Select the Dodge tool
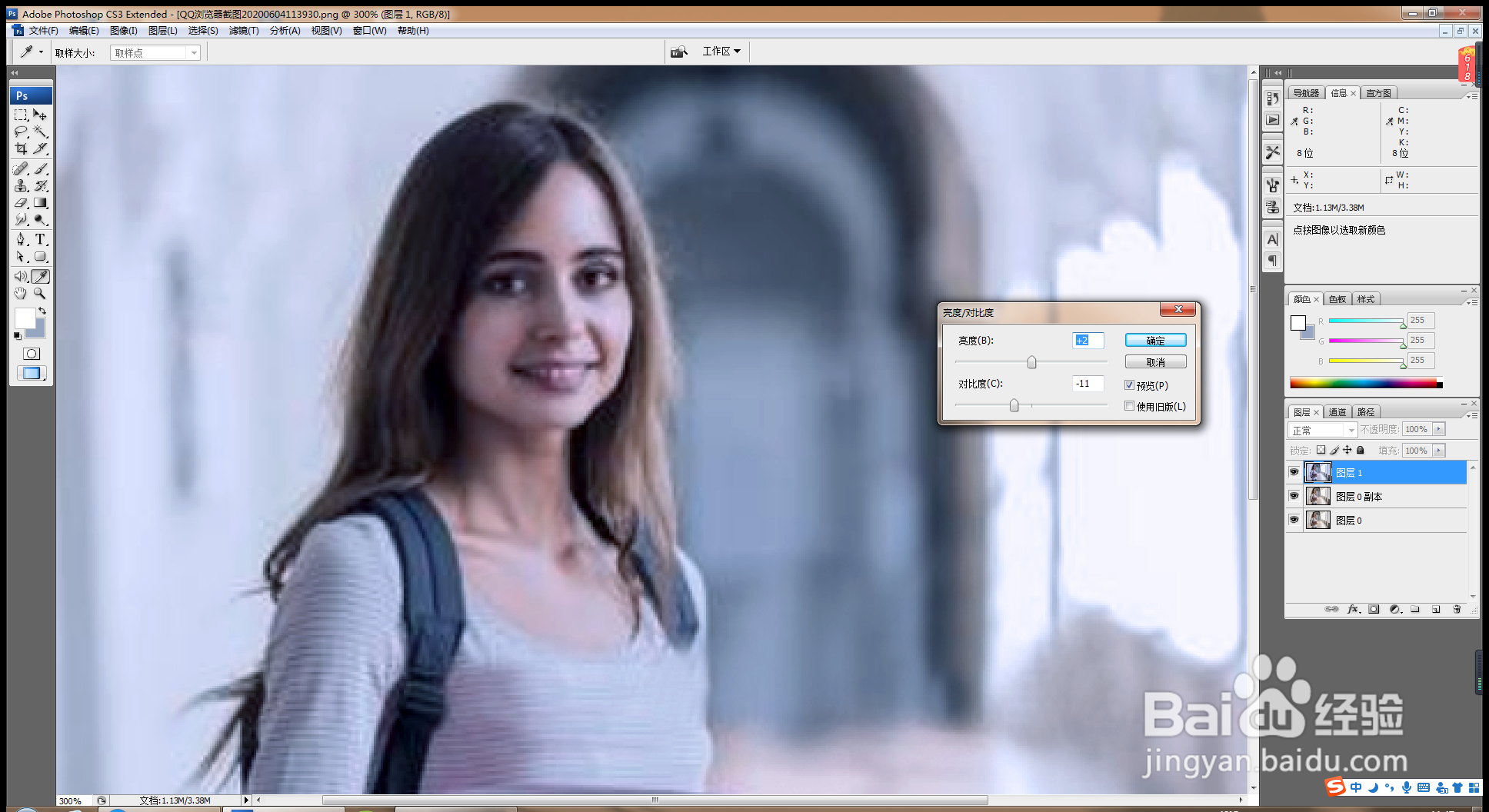The height and width of the screenshot is (812, 1489). [41, 220]
